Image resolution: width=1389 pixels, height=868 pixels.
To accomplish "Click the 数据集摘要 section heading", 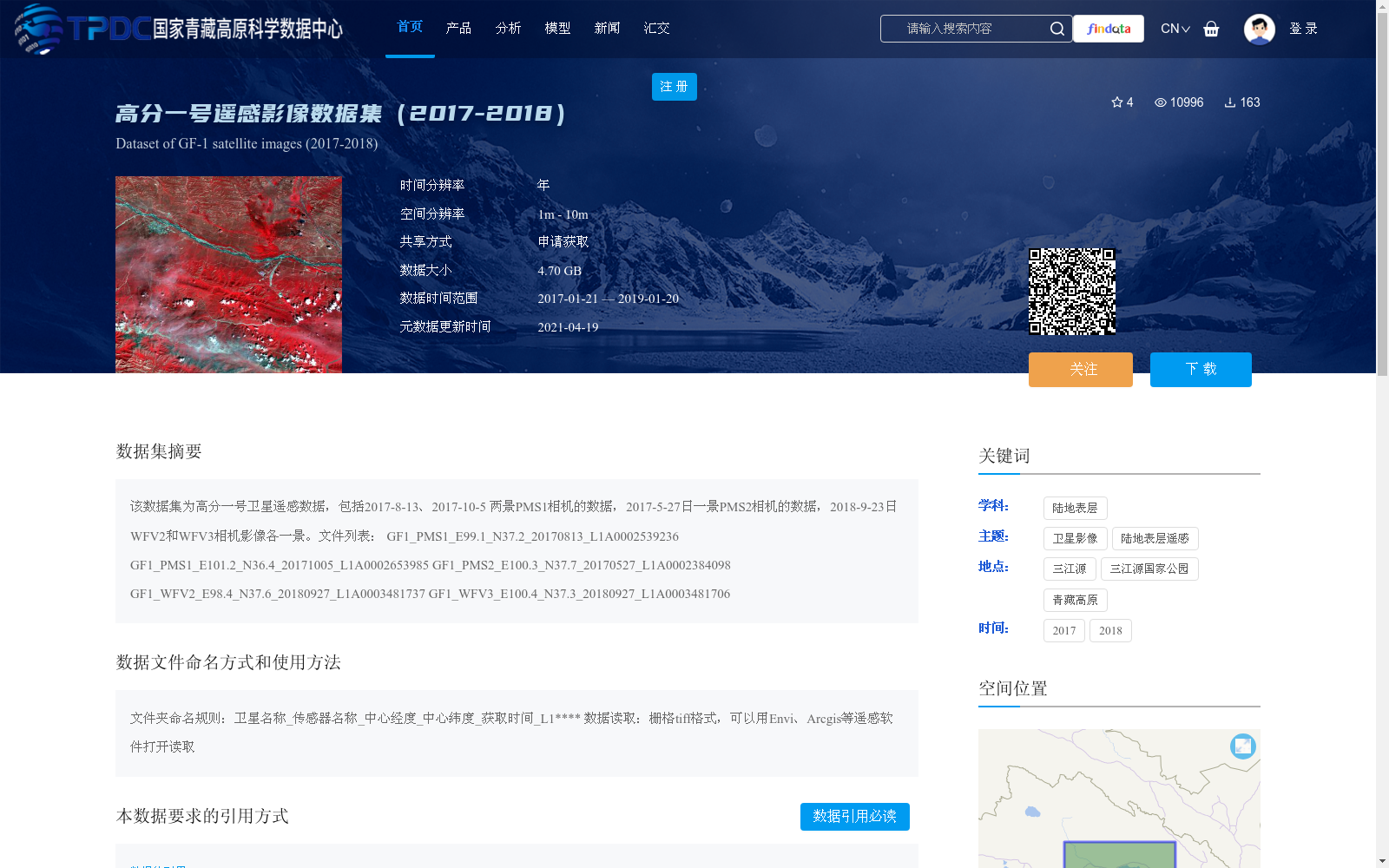I will tap(159, 451).
